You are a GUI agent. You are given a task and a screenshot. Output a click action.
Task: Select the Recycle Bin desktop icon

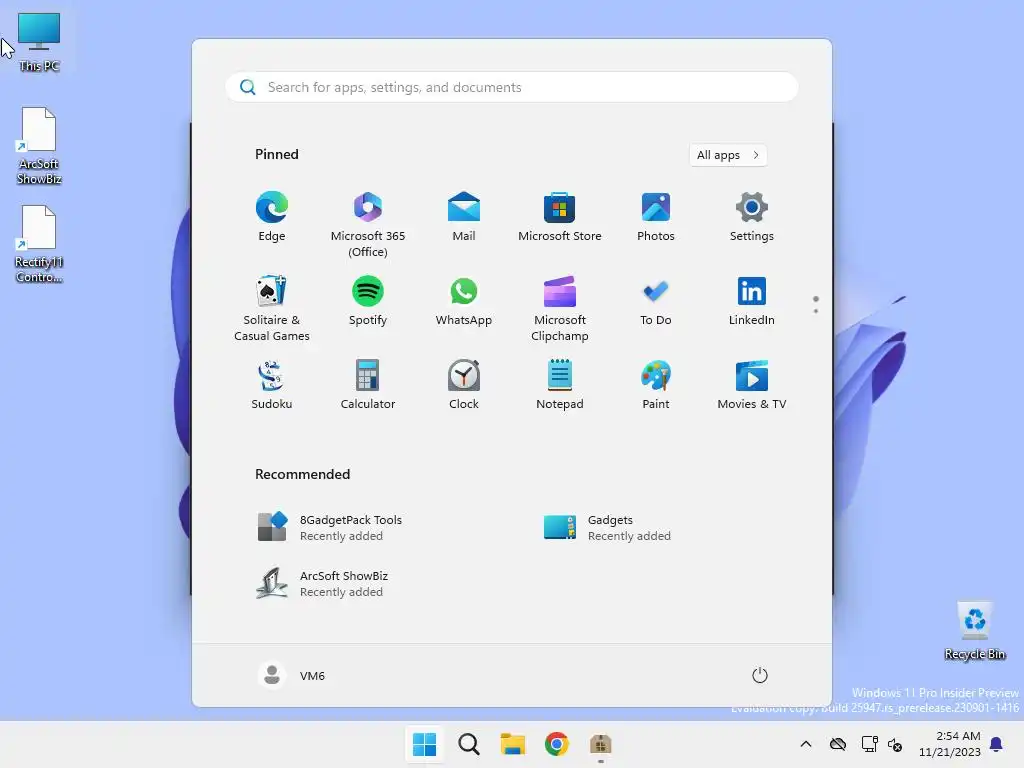tap(975, 631)
